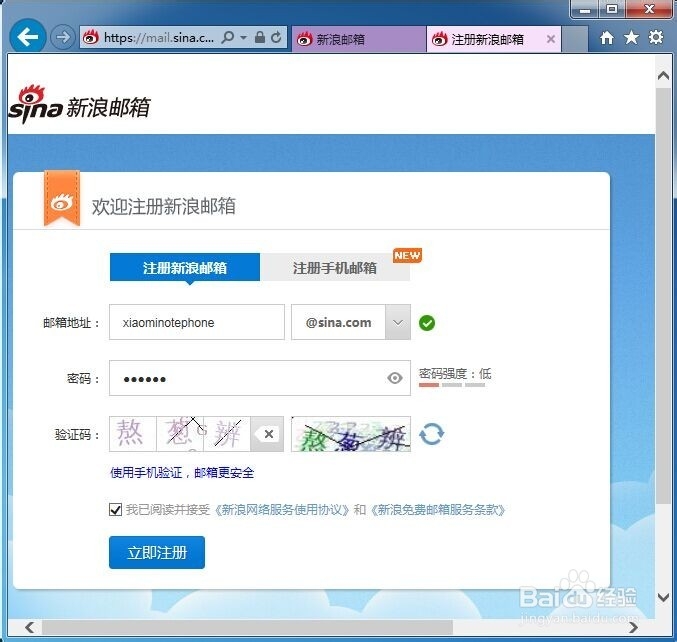Click the second captcha character box
677x642 pixels.
(180, 434)
